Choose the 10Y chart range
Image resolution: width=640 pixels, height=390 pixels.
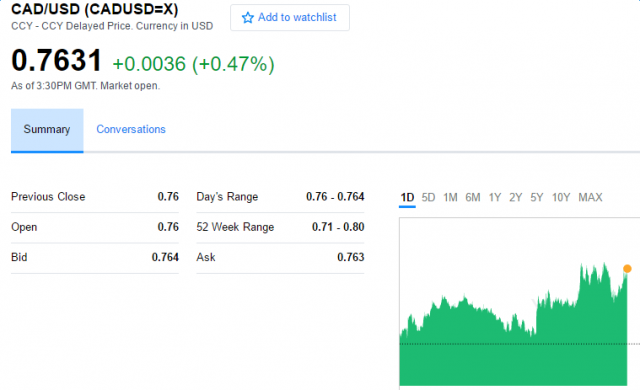tap(561, 198)
